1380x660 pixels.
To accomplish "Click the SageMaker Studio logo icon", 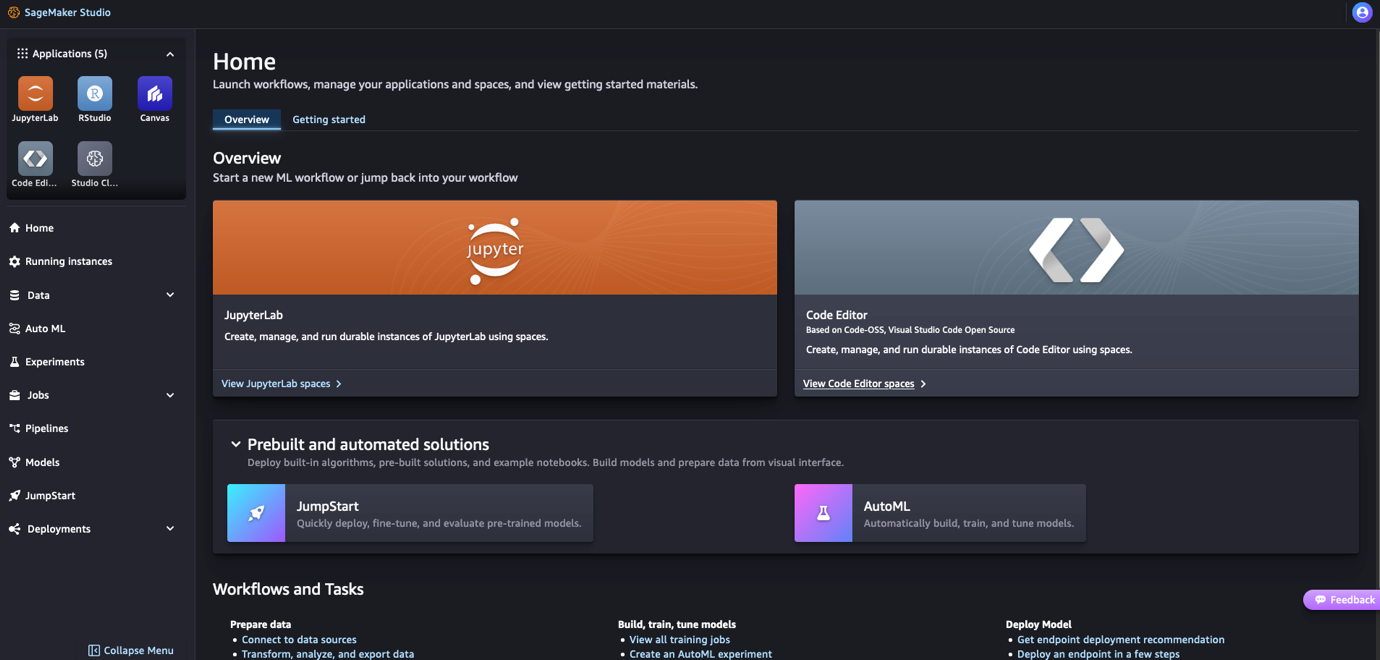I will click(14, 12).
